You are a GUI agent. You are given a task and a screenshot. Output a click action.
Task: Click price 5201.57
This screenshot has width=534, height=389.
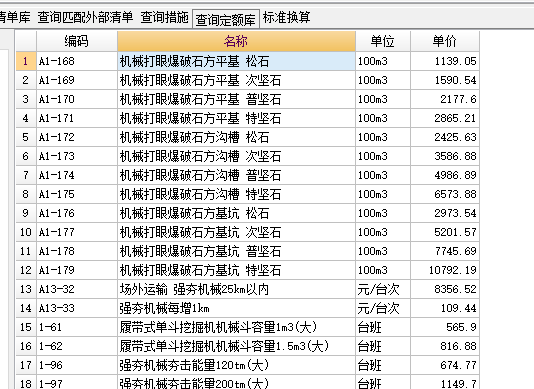pos(445,232)
